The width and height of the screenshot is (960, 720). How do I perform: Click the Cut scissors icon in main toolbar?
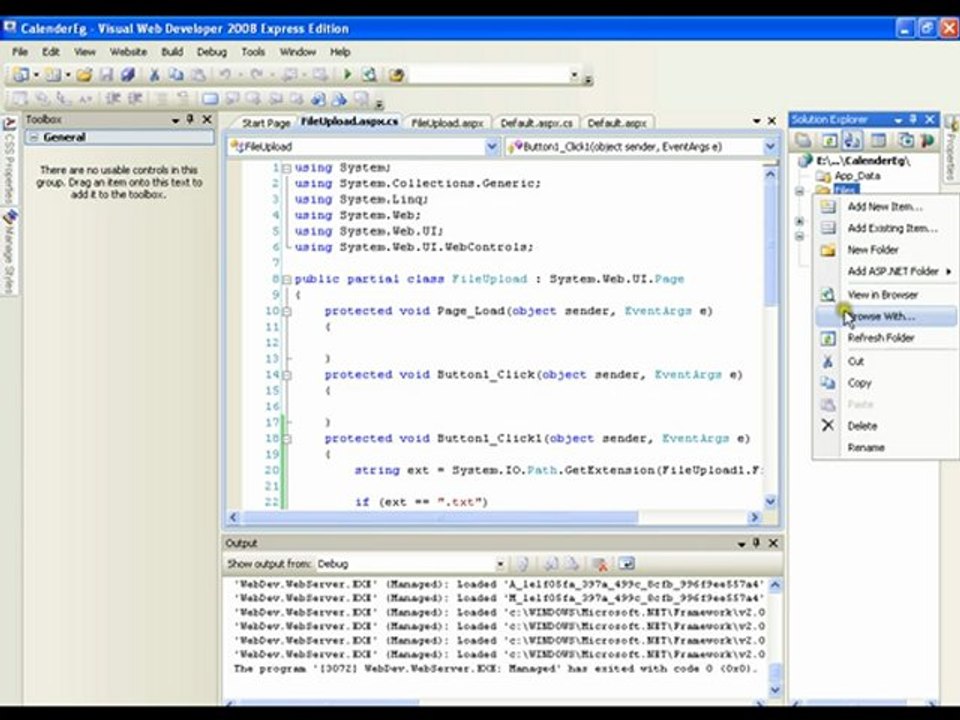click(x=154, y=75)
